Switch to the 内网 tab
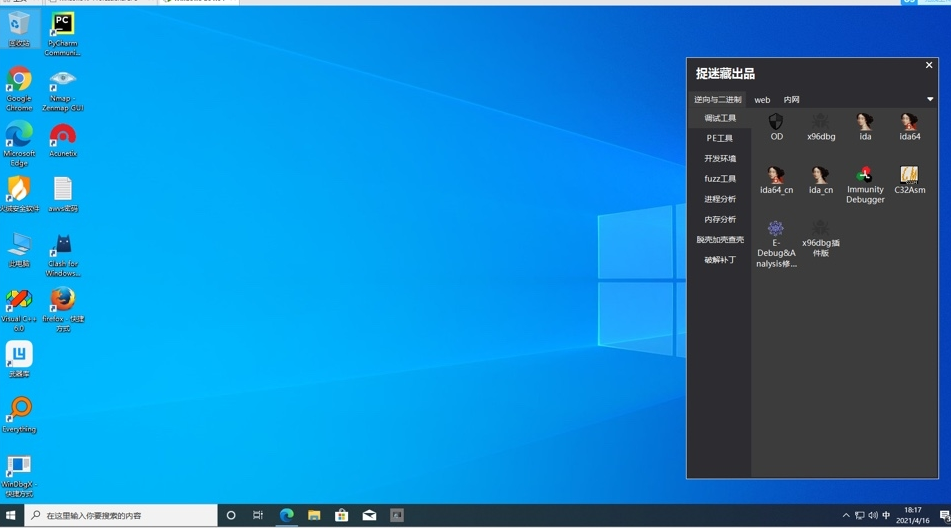Viewport: 951px width, 528px height. pyautogui.click(x=791, y=99)
